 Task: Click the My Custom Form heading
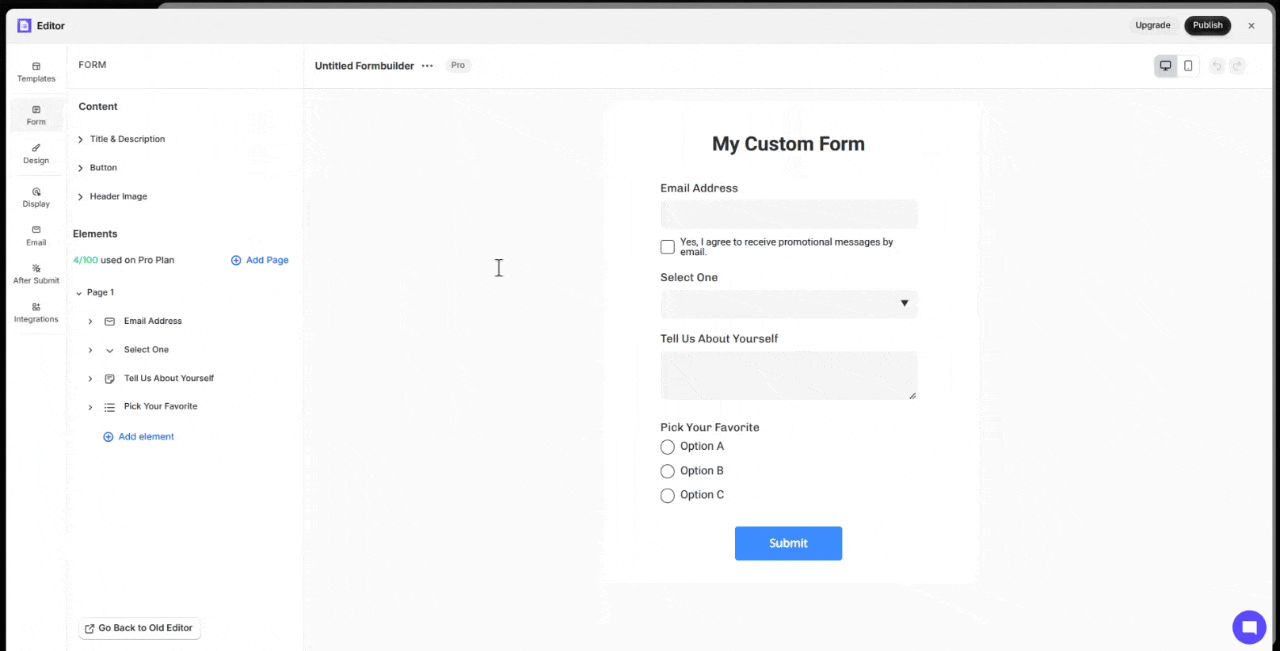pyautogui.click(x=788, y=144)
